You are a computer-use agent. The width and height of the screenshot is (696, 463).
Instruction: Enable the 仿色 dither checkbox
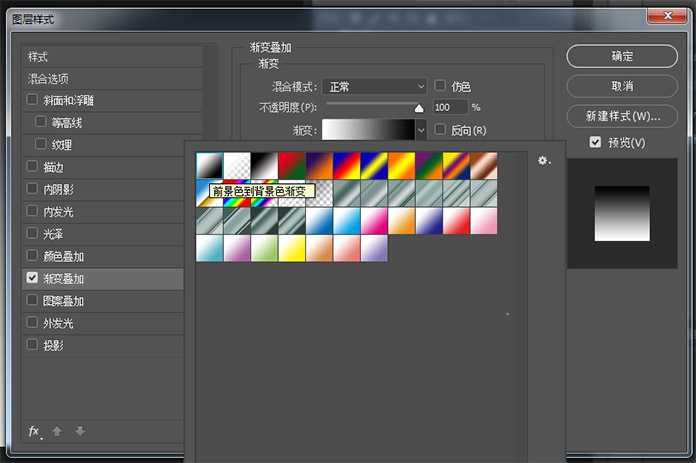pyautogui.click(x=440, y=86)
